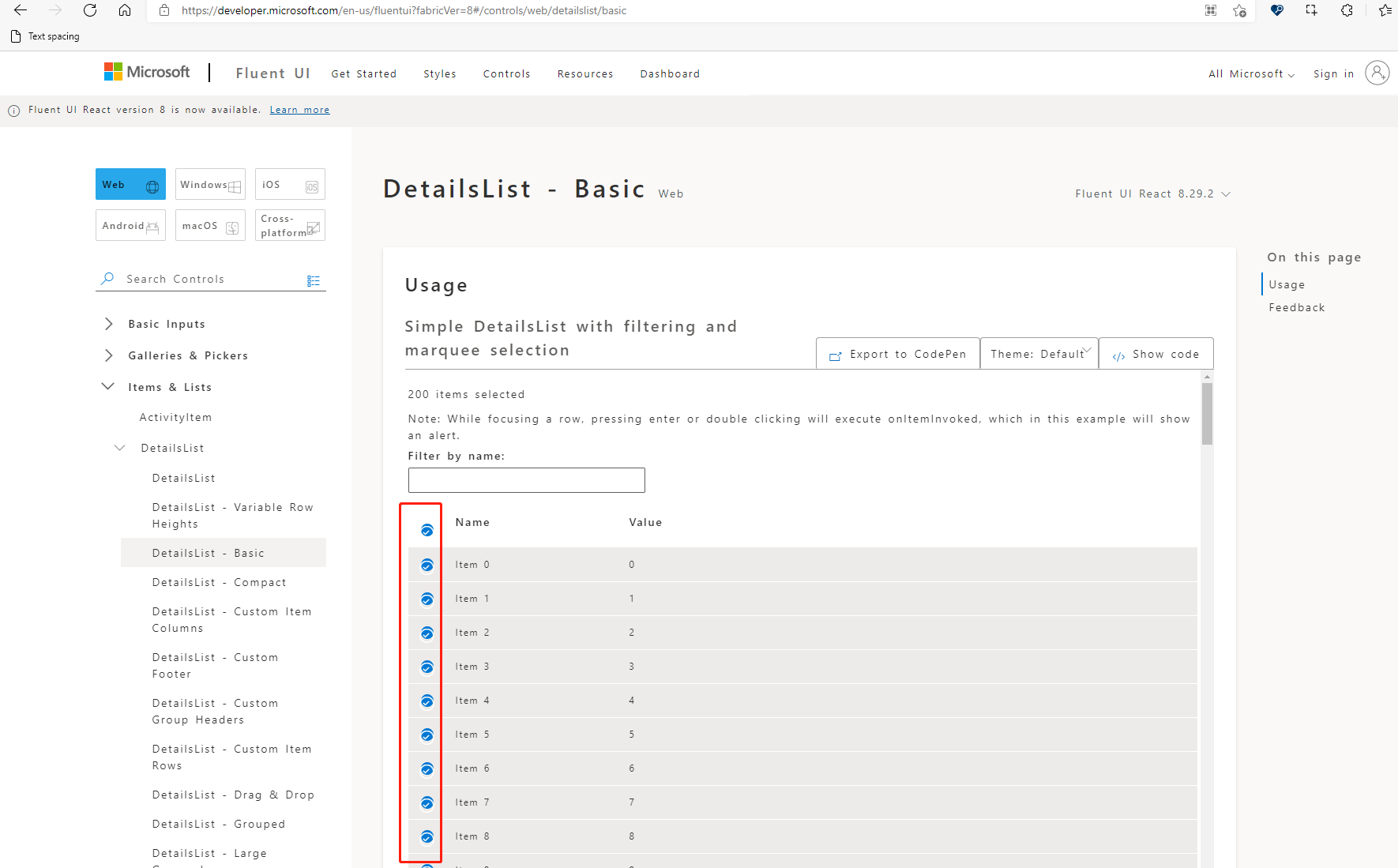This screenshot has height=868, width=1398.
Task: Toggle the select-all checkbox in the list header
Action: point(427,530)
